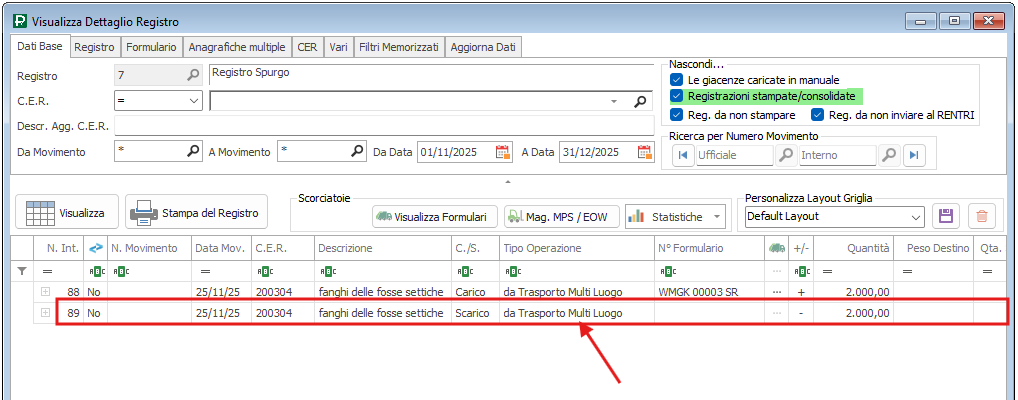Jump to first movement arrow button

683,155
